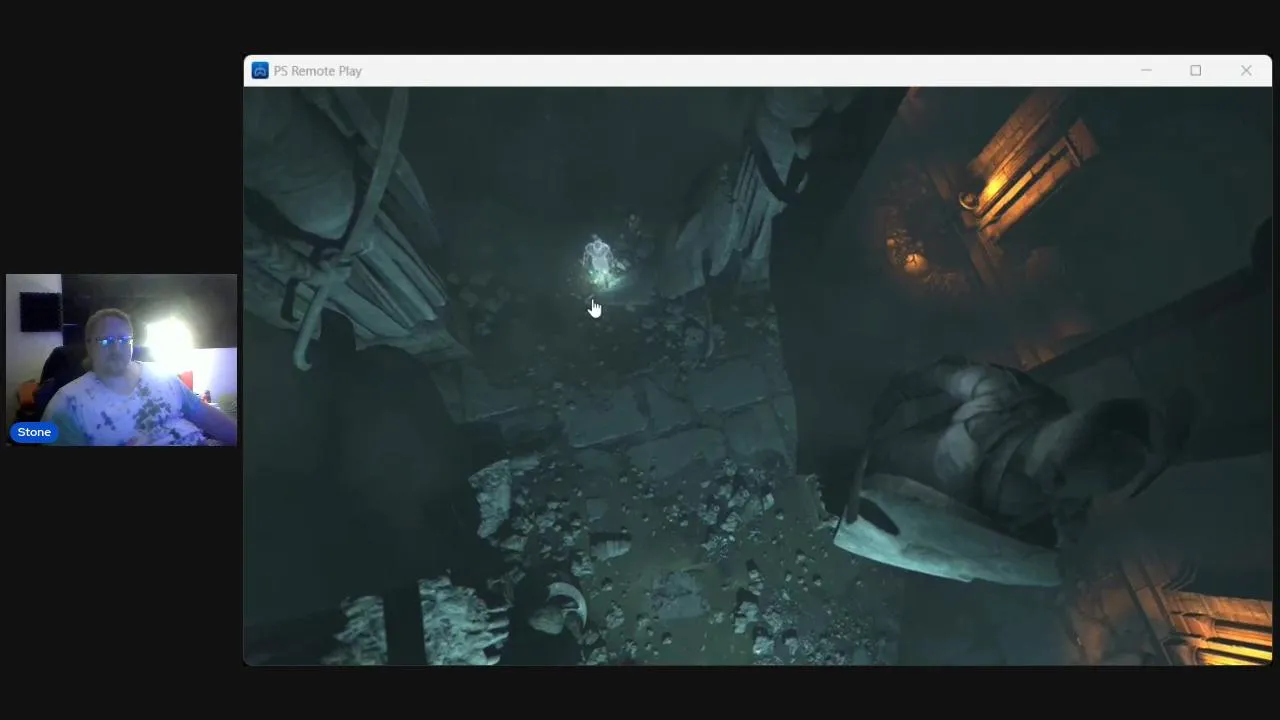1280x720 pixels.
Task: Click the PS Remote Play window title
Action: 318,71
